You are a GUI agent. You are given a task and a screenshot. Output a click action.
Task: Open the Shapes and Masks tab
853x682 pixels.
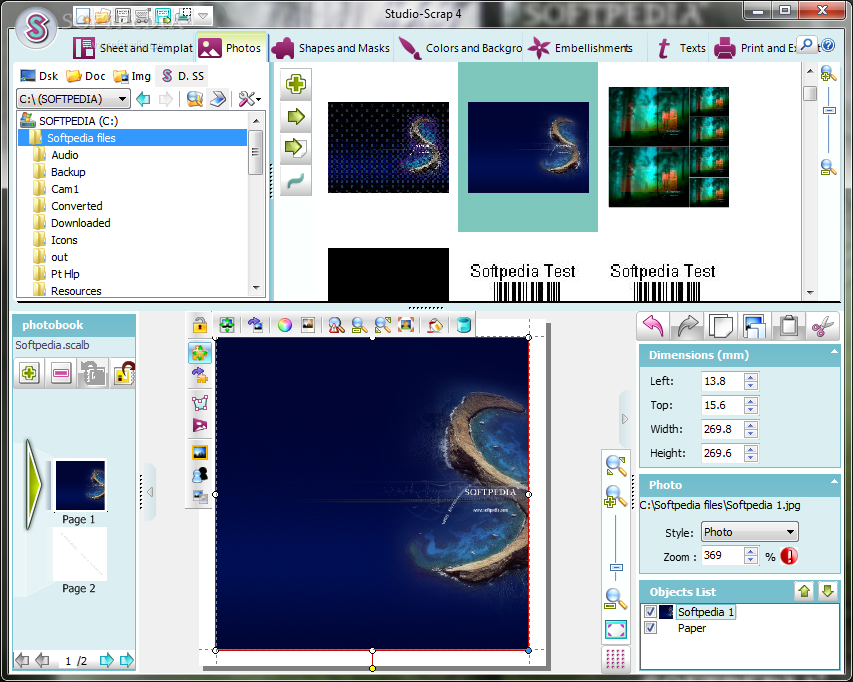coord(331,48)
